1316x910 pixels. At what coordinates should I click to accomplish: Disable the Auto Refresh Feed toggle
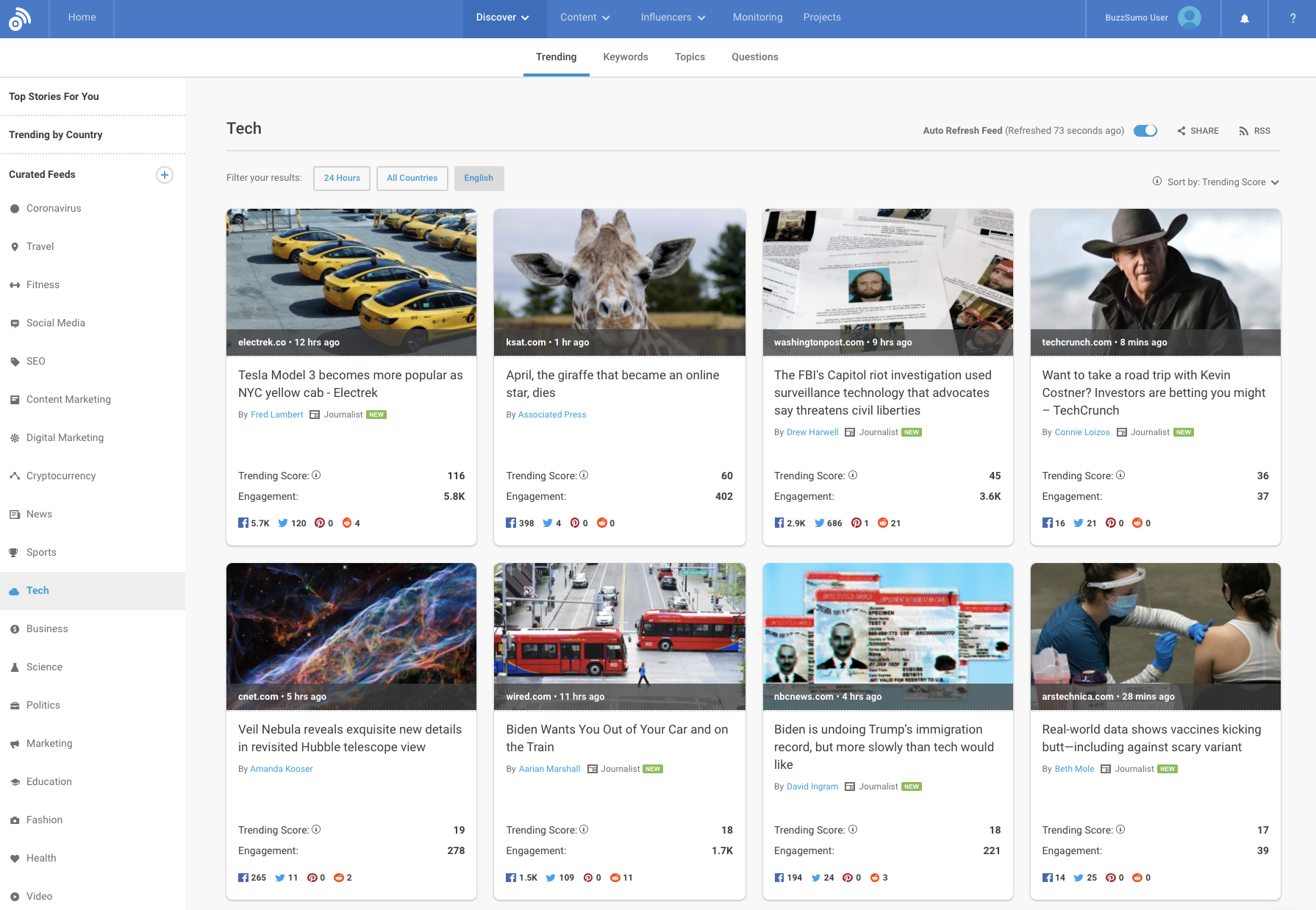(x=1145, y=130)
